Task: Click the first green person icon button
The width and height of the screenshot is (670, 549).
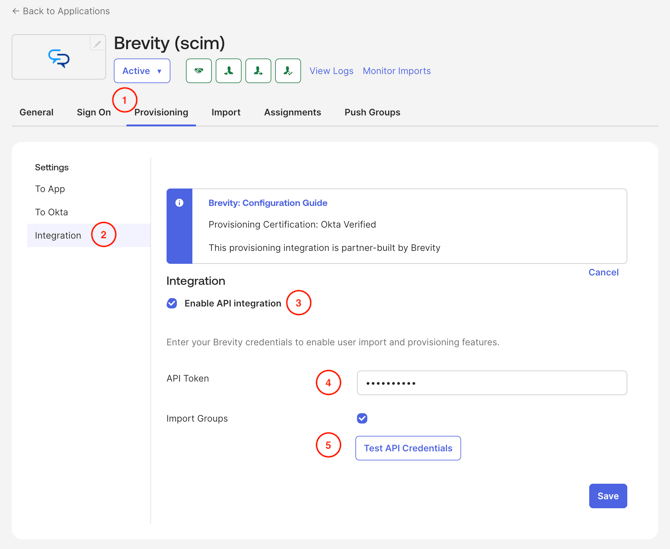Action: (229, 71)
